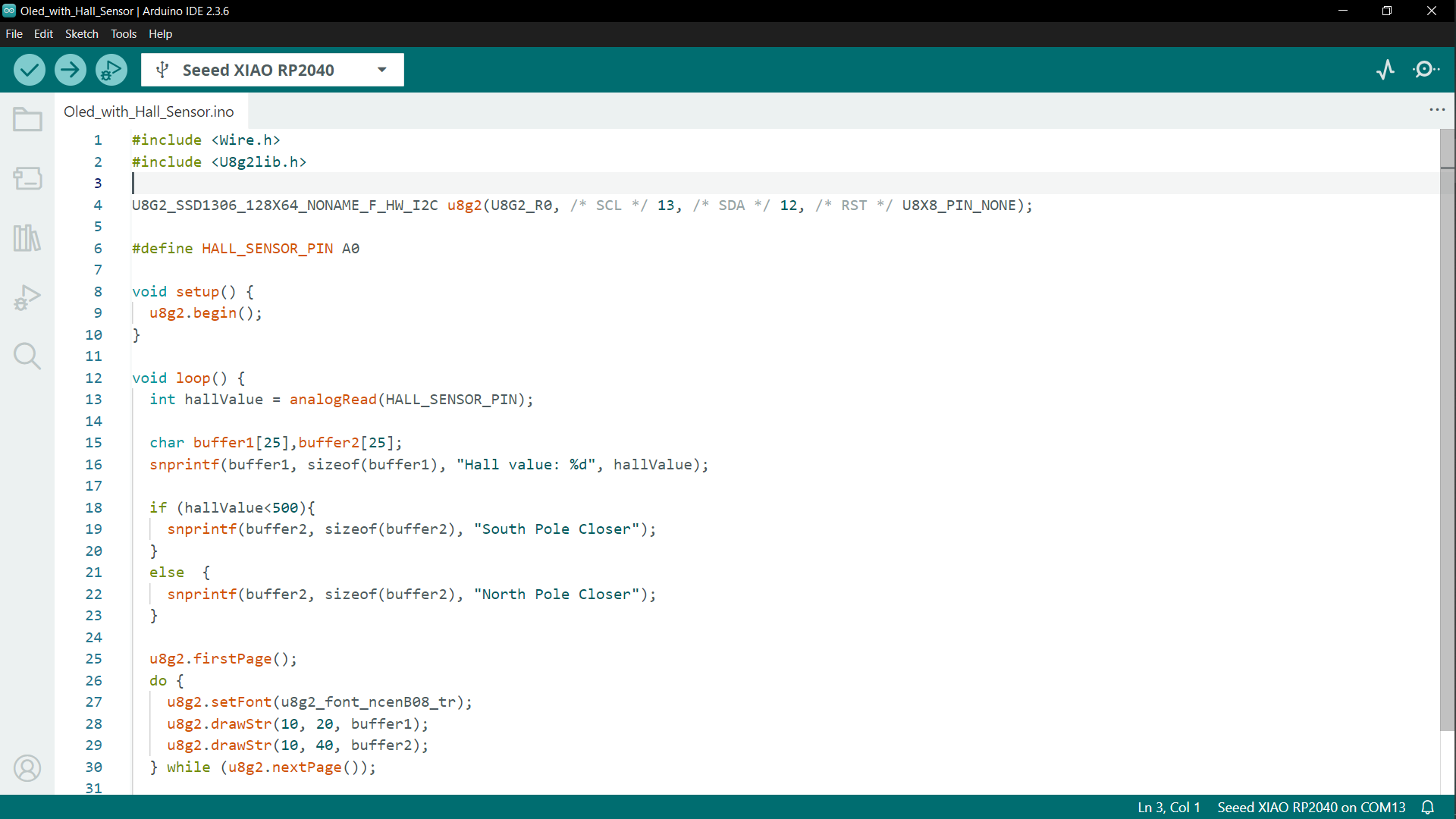Open the Library Manager sidebar
Viewport: 1456px width, 819px height.
coord(27,237)
